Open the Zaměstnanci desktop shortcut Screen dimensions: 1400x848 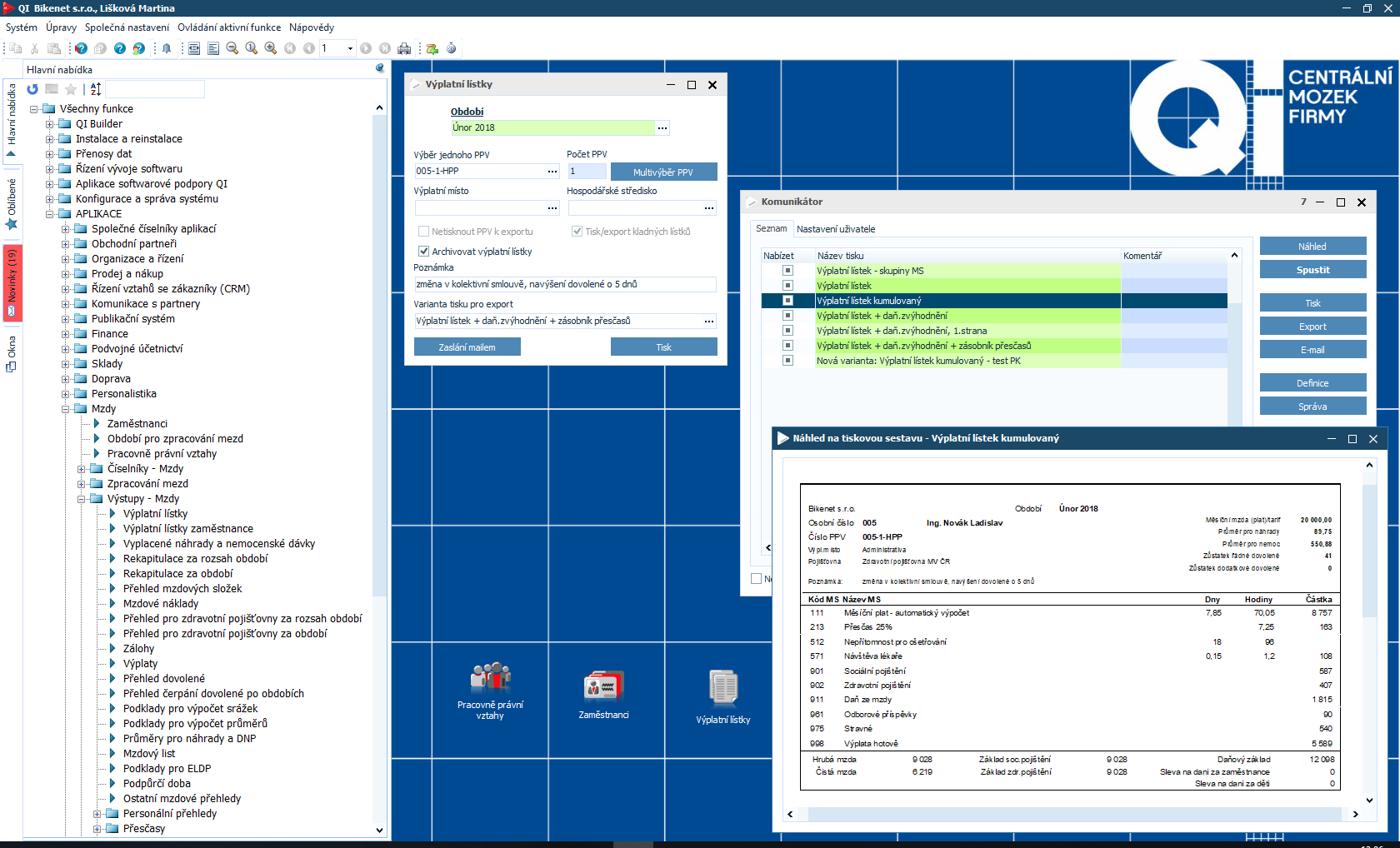[603, 690]
